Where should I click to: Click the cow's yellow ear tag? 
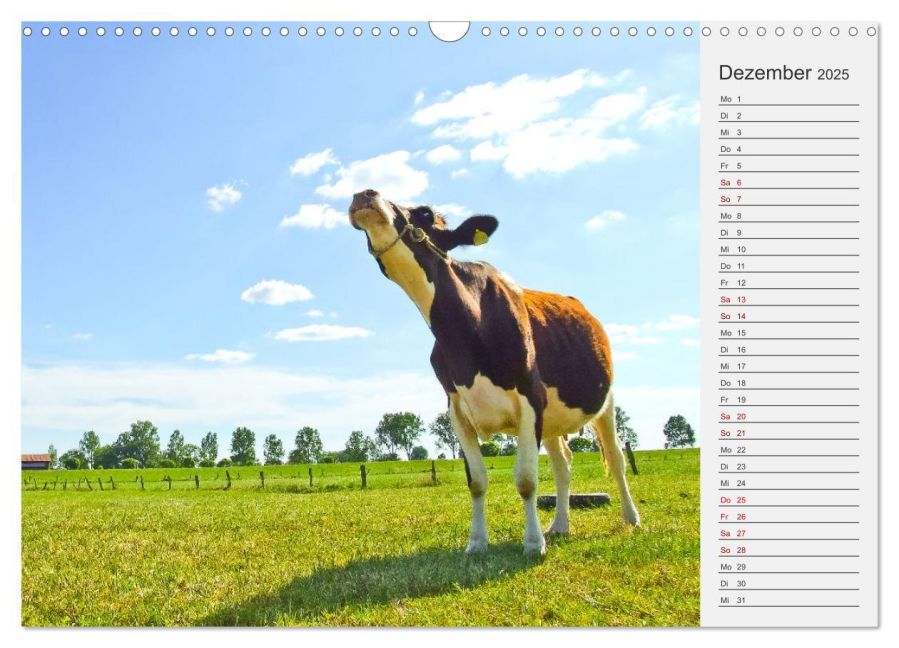(480, 237)
